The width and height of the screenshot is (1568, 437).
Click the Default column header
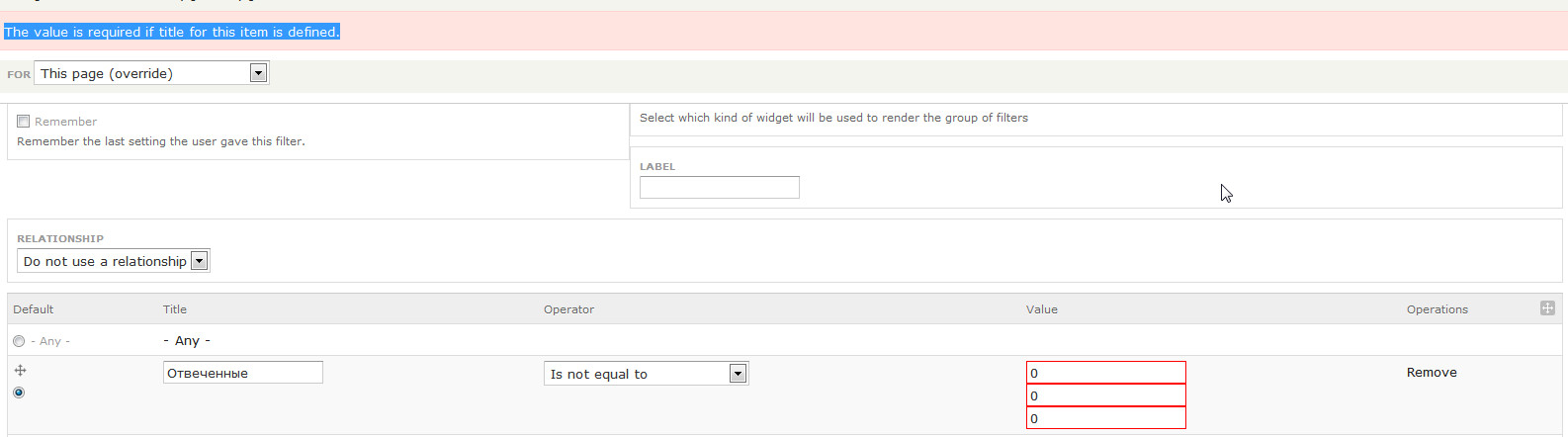point(34,309)
